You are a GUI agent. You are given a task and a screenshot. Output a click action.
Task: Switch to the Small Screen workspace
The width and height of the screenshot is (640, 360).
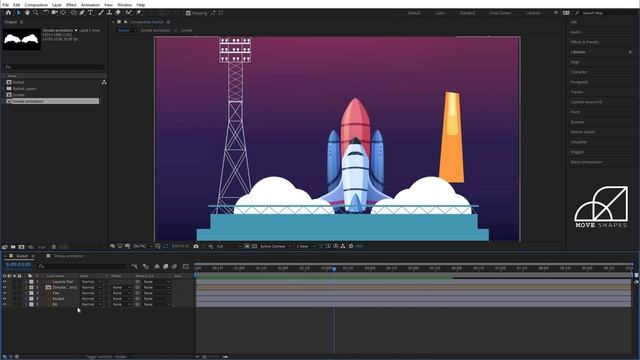click(500, 13)
